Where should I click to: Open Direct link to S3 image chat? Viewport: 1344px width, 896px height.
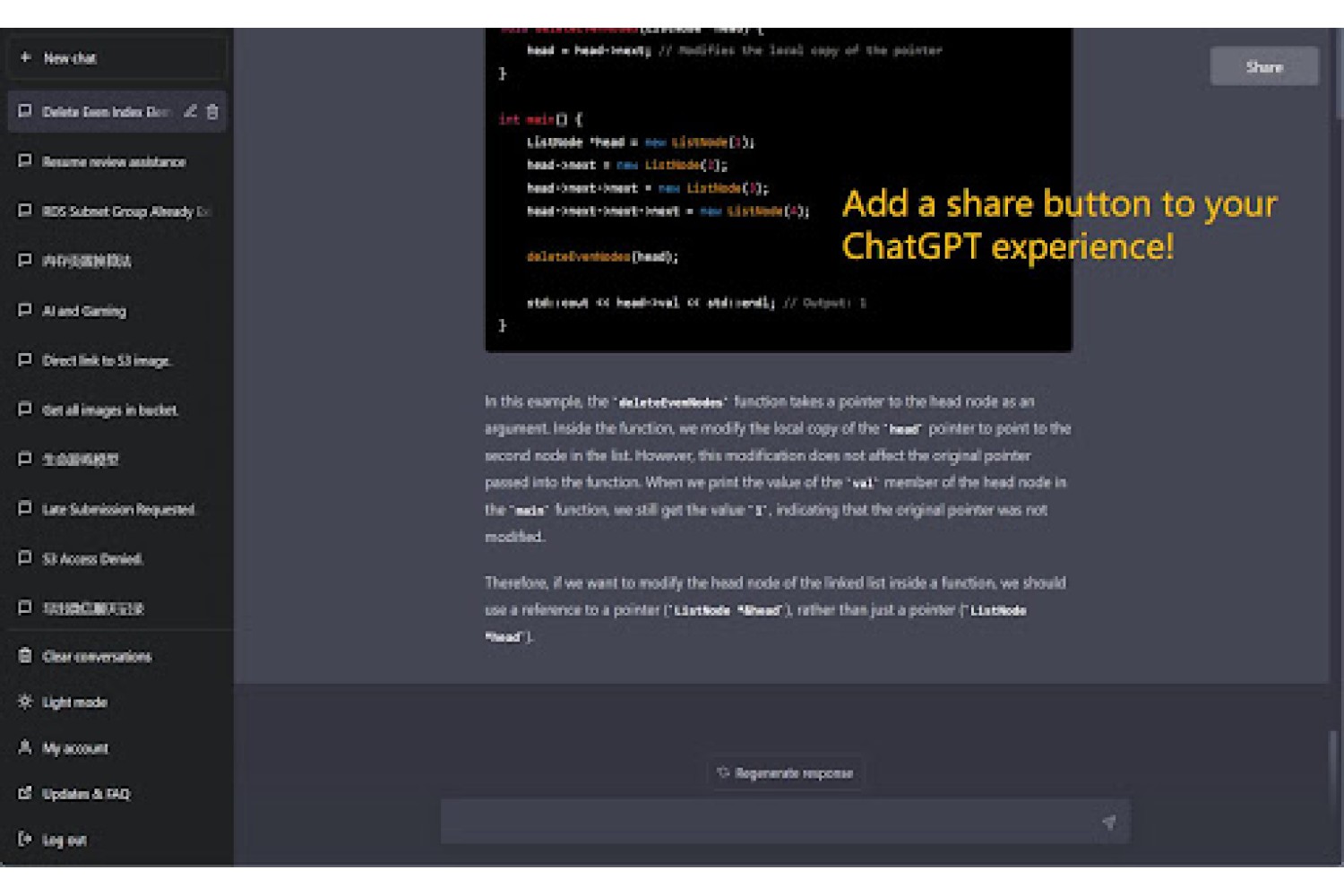pyautogui.click(x=116, y=360)
